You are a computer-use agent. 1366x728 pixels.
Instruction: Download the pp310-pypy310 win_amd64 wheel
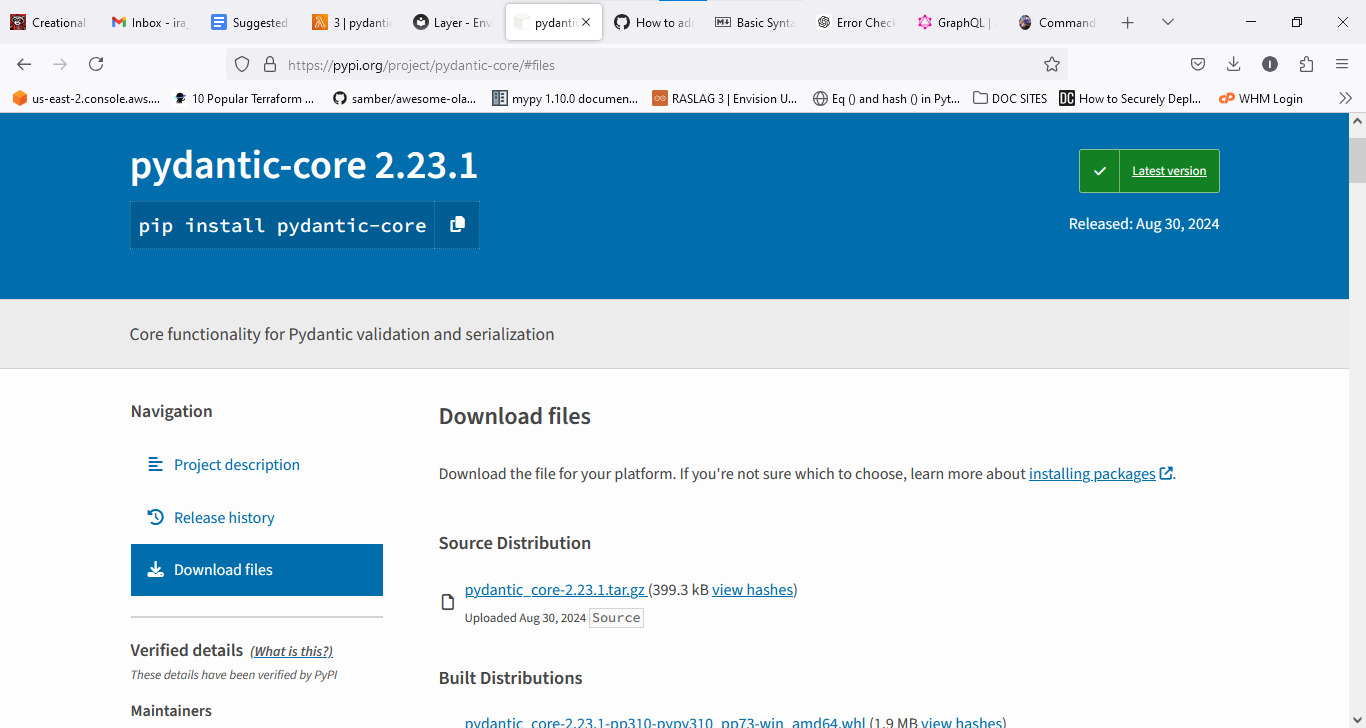coord(665,722)
